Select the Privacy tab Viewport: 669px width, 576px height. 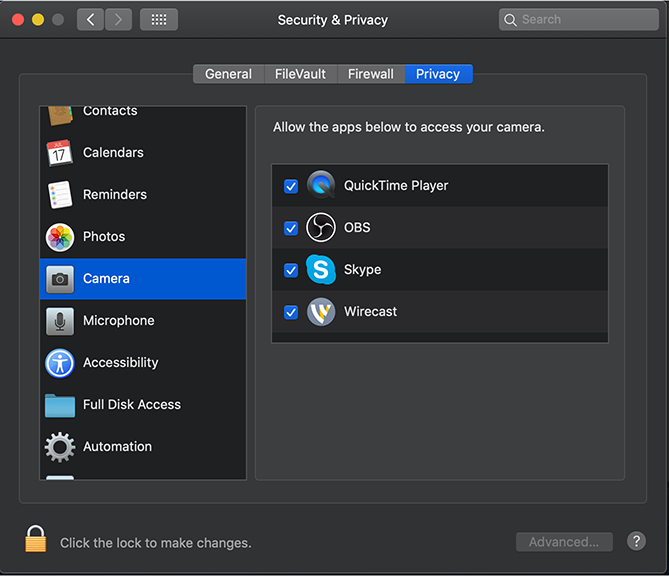[x=438, y=74]
